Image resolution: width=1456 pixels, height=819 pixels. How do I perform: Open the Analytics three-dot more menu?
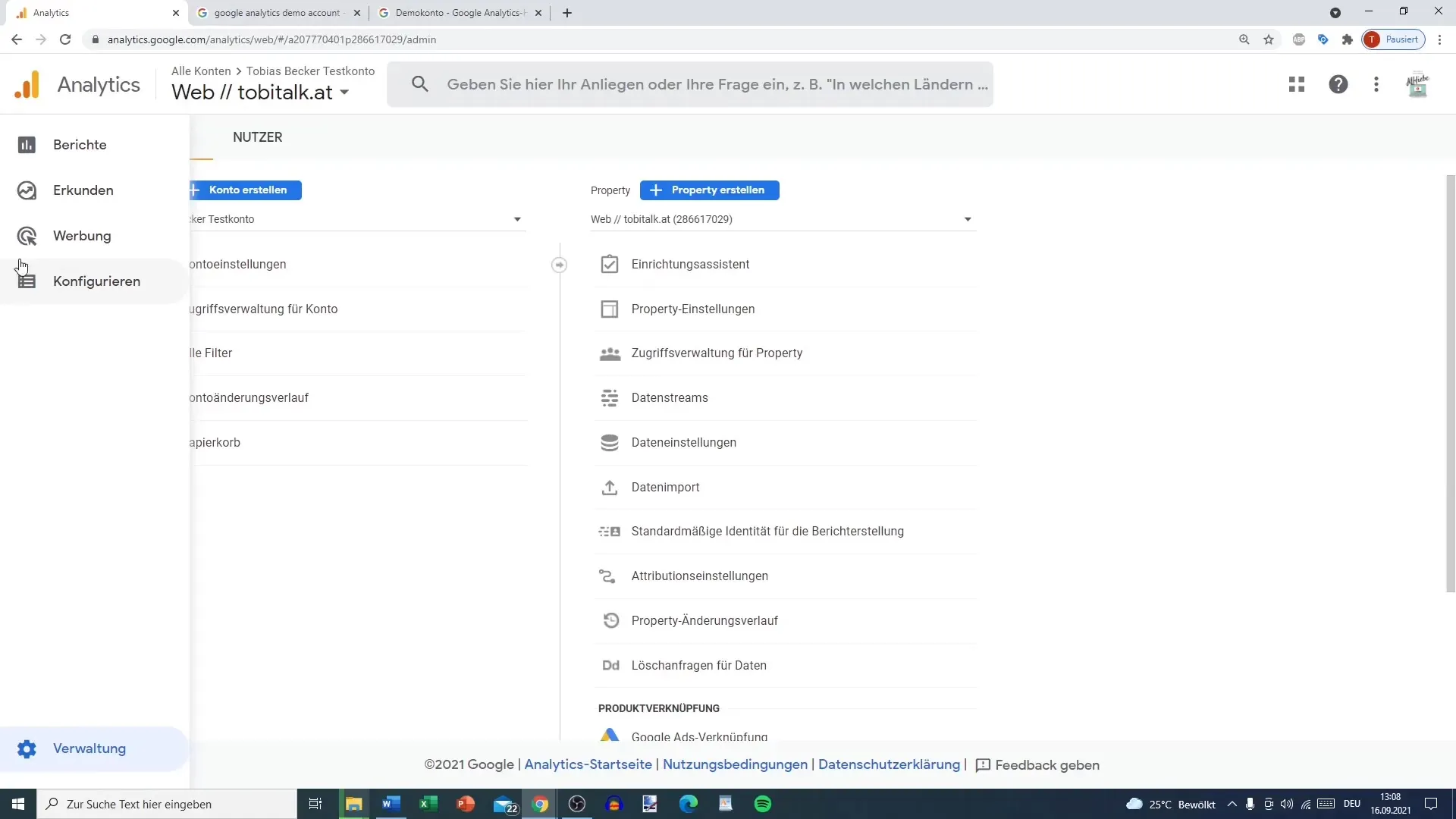[x=1376, y=84]
